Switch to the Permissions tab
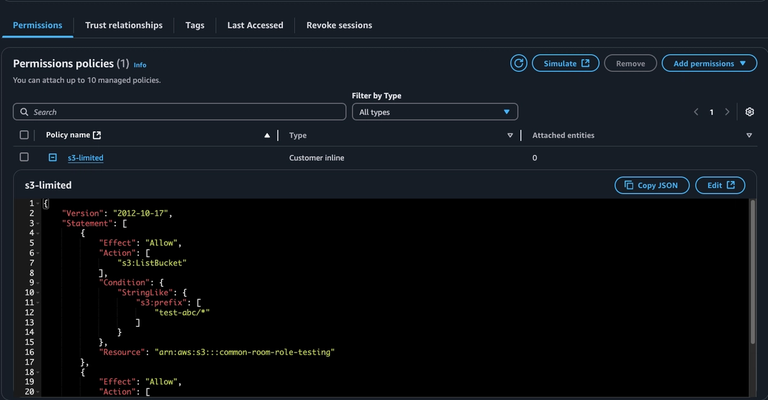 [38, 25]
